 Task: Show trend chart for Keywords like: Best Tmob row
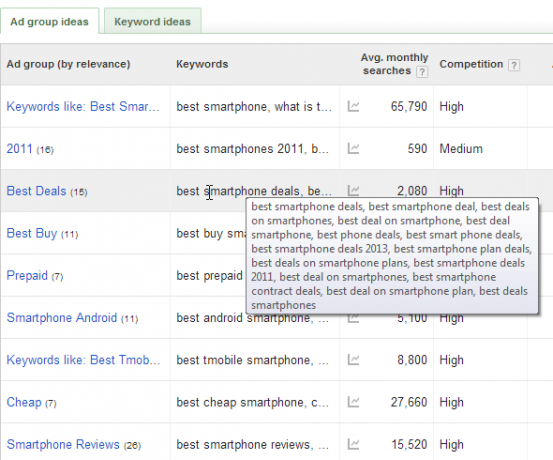click(353, 360)
